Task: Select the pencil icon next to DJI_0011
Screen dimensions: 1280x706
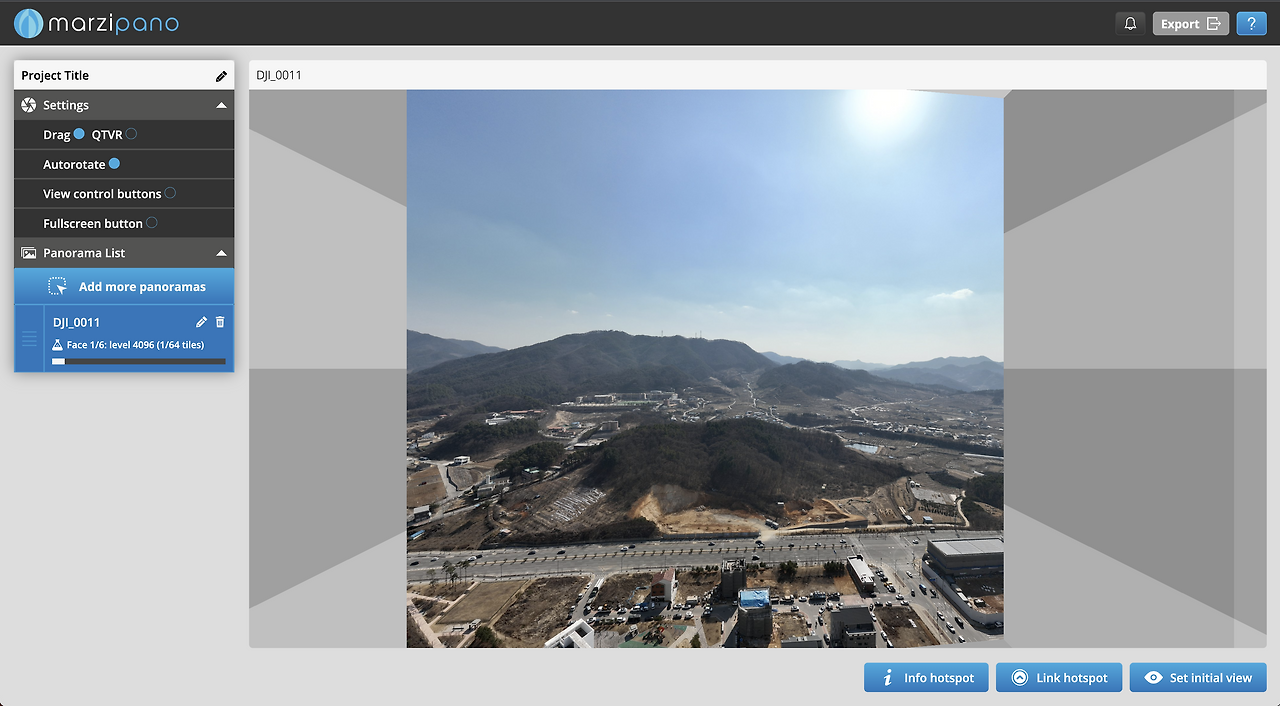Action: 201,322
